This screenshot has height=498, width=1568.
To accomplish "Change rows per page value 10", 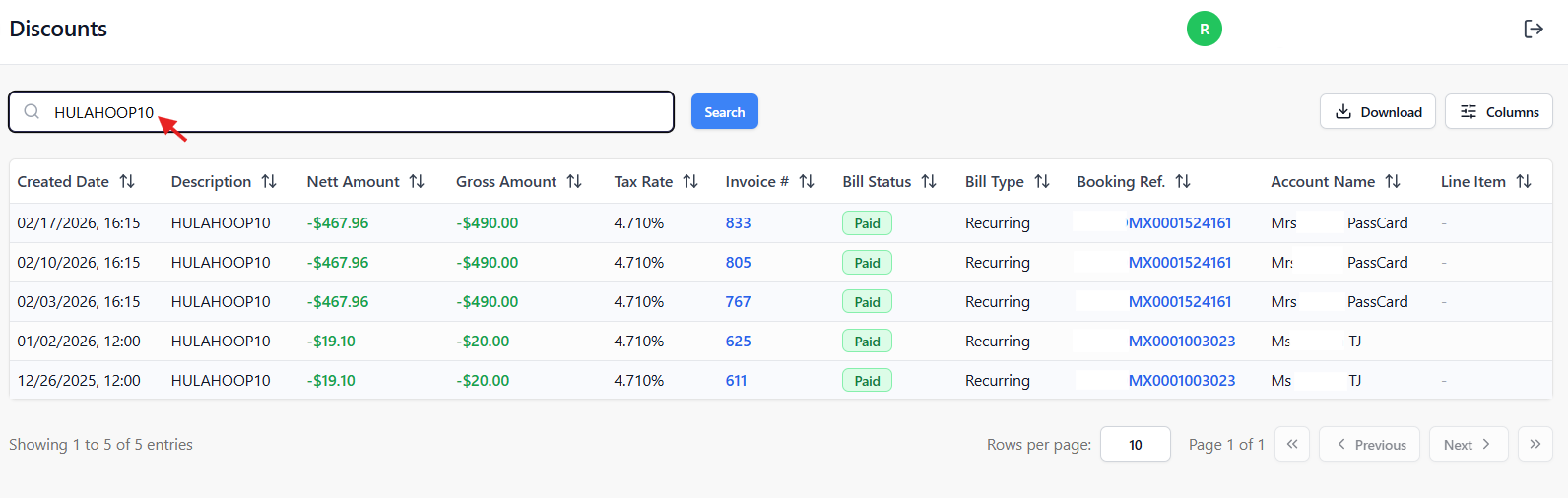I will (x=1136, y=444).
